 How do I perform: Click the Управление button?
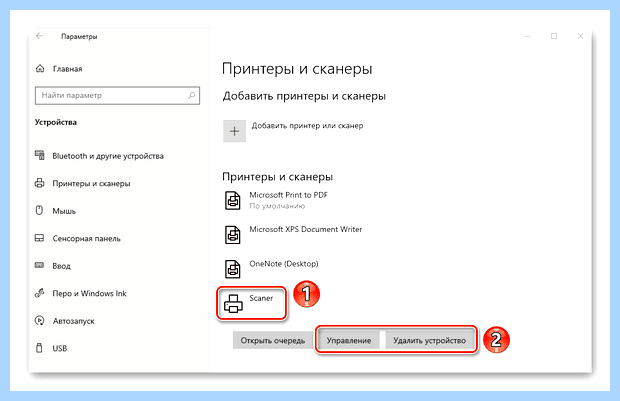(x=349, y=340)
